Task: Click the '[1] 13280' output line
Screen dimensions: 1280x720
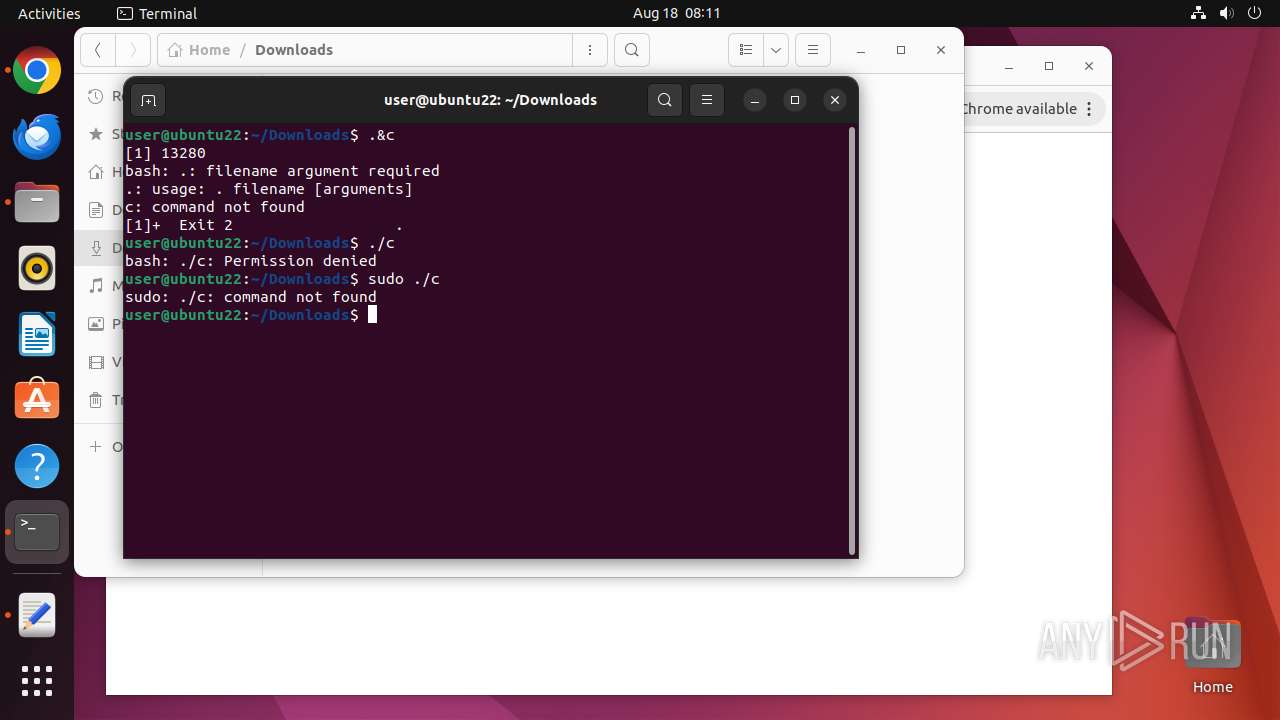Action: coord(165,153)
